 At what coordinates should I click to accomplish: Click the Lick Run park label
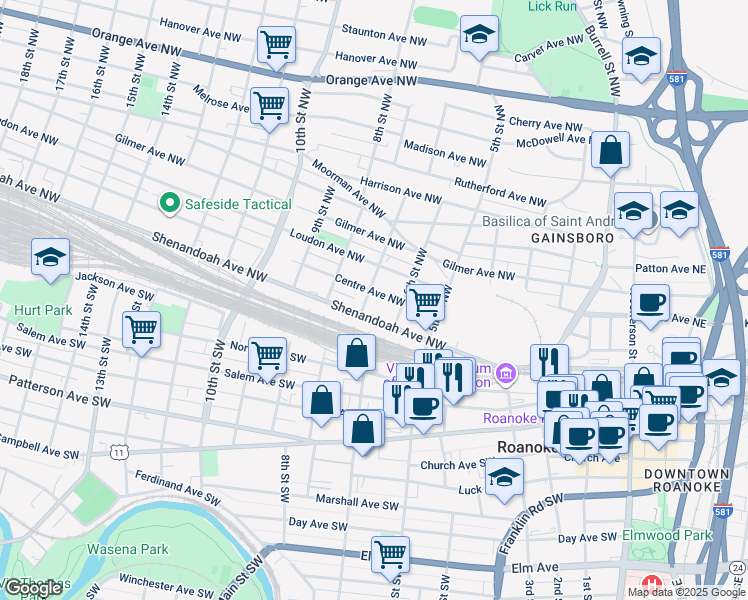click(x=552, y=6)
